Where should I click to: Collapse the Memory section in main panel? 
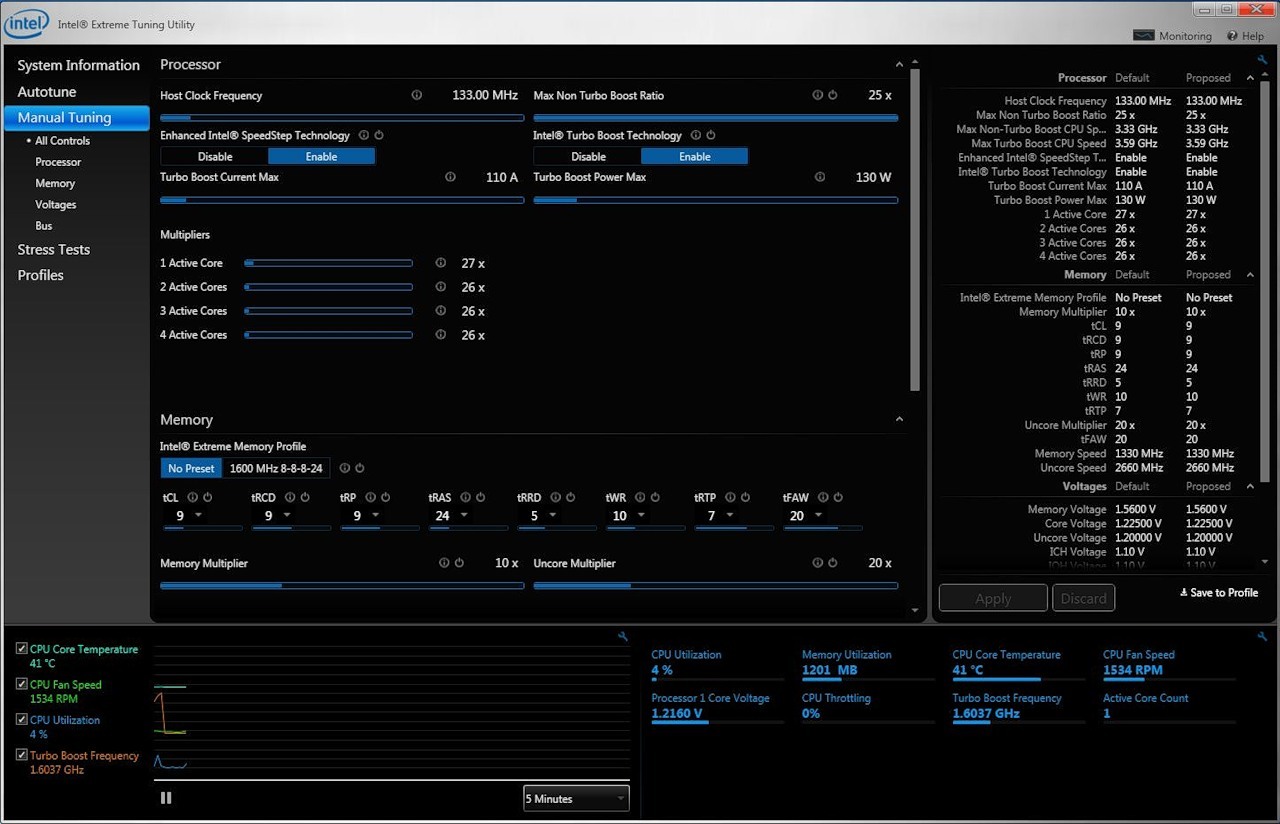coord(899,420)
